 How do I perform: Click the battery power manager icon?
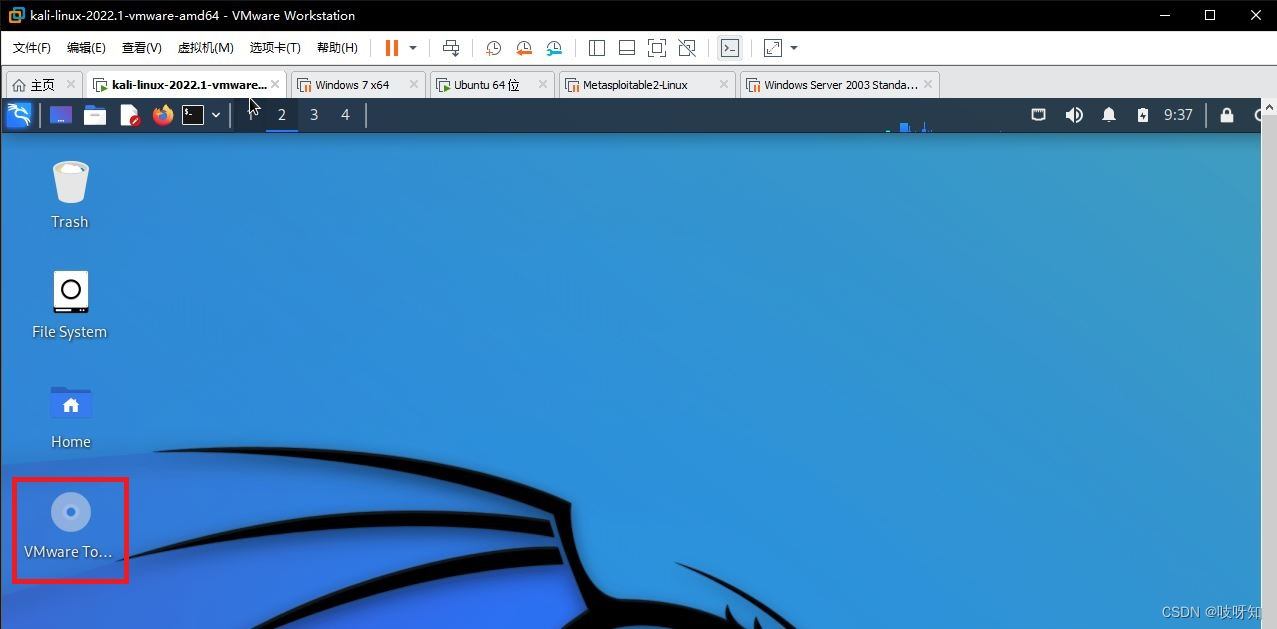pos(1143,115)
